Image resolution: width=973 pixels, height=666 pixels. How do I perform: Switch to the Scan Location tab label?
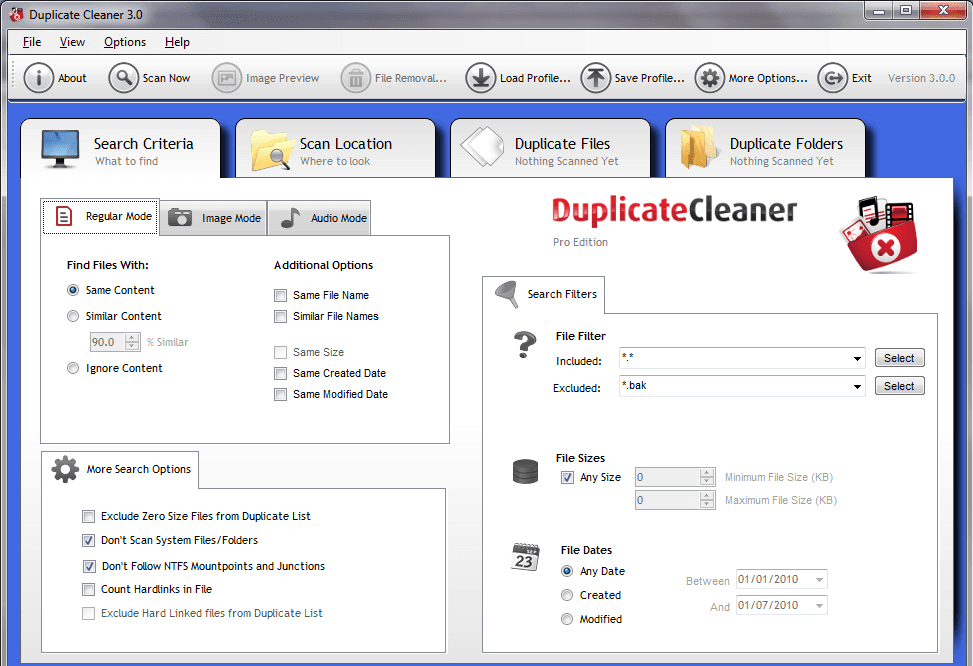(346, 144)
